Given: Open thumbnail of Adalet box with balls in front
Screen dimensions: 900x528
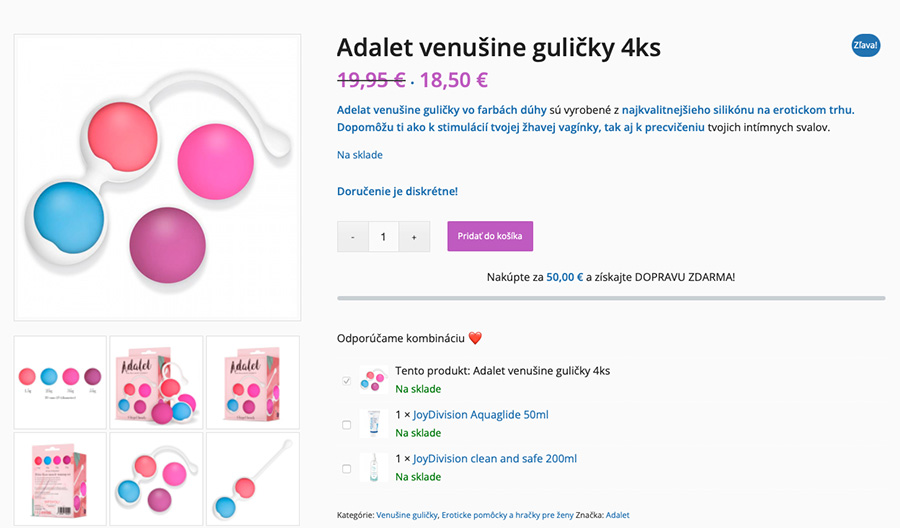Looking at the screenshot, I should pos(156,382).
